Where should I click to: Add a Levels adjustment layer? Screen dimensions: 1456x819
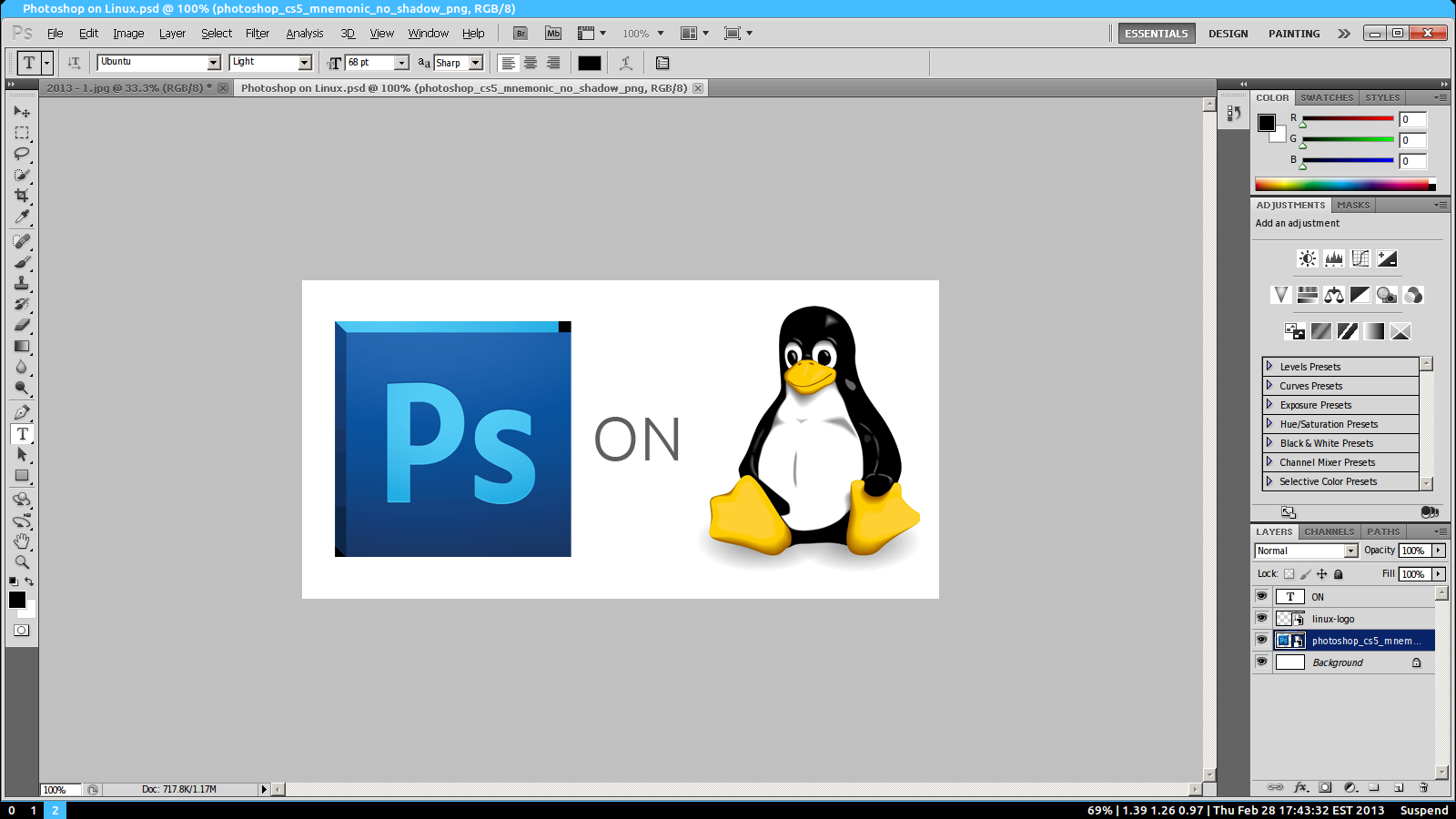click(1334, 258)
